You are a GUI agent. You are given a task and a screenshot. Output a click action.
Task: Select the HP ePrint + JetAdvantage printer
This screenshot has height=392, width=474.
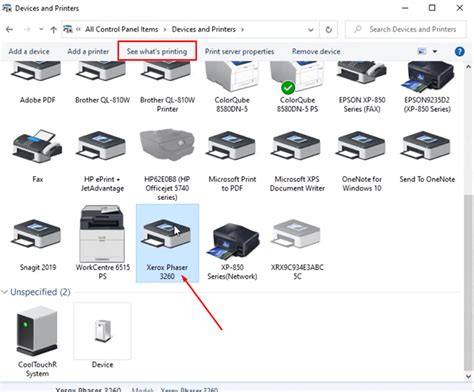[x=102, y=146]
